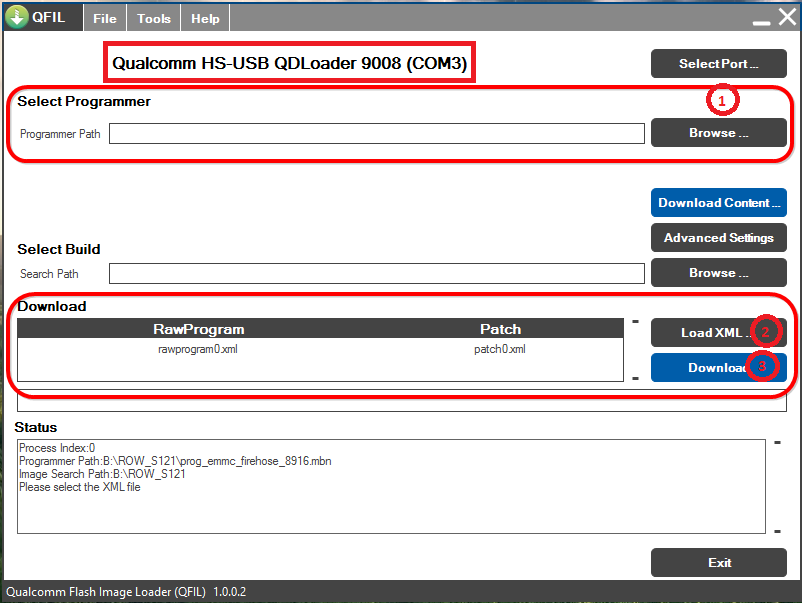Click inside the Search Path field
This screenshot has width=802, height=603.
[x=376, y=274]
